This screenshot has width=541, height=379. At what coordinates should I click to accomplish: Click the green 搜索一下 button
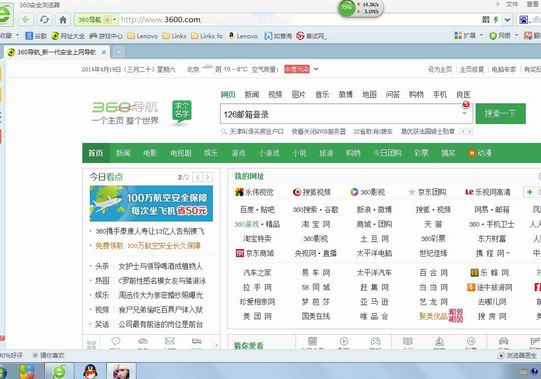point(501,114)
